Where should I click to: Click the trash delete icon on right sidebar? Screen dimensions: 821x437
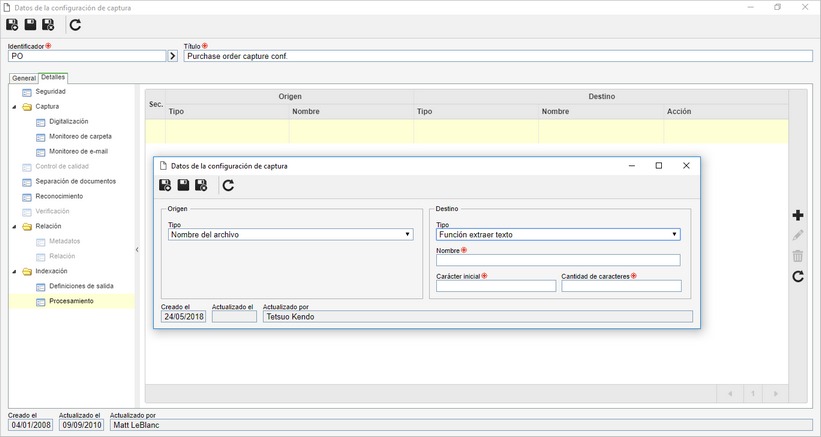point(798,256)
